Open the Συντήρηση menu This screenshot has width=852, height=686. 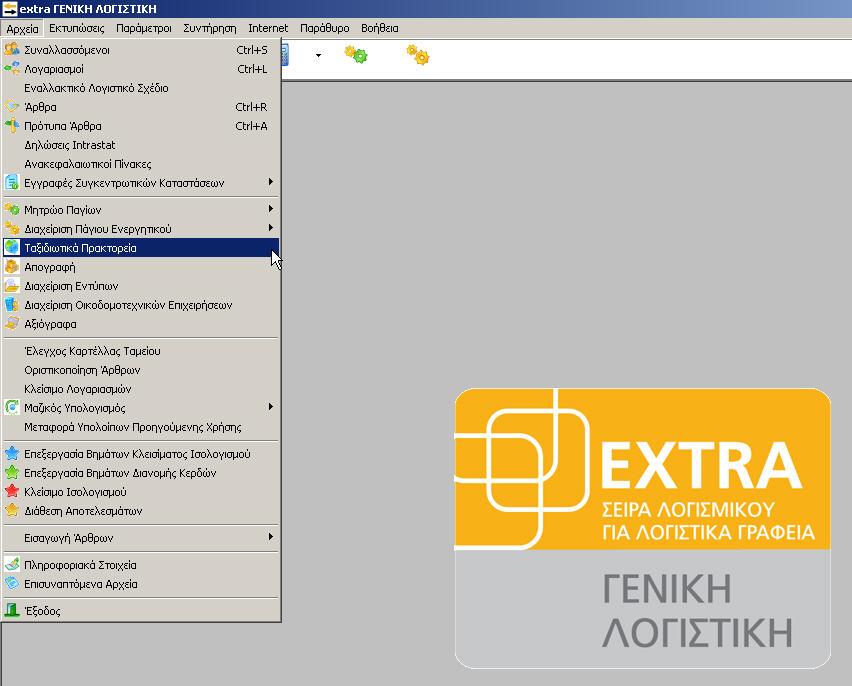210,28
